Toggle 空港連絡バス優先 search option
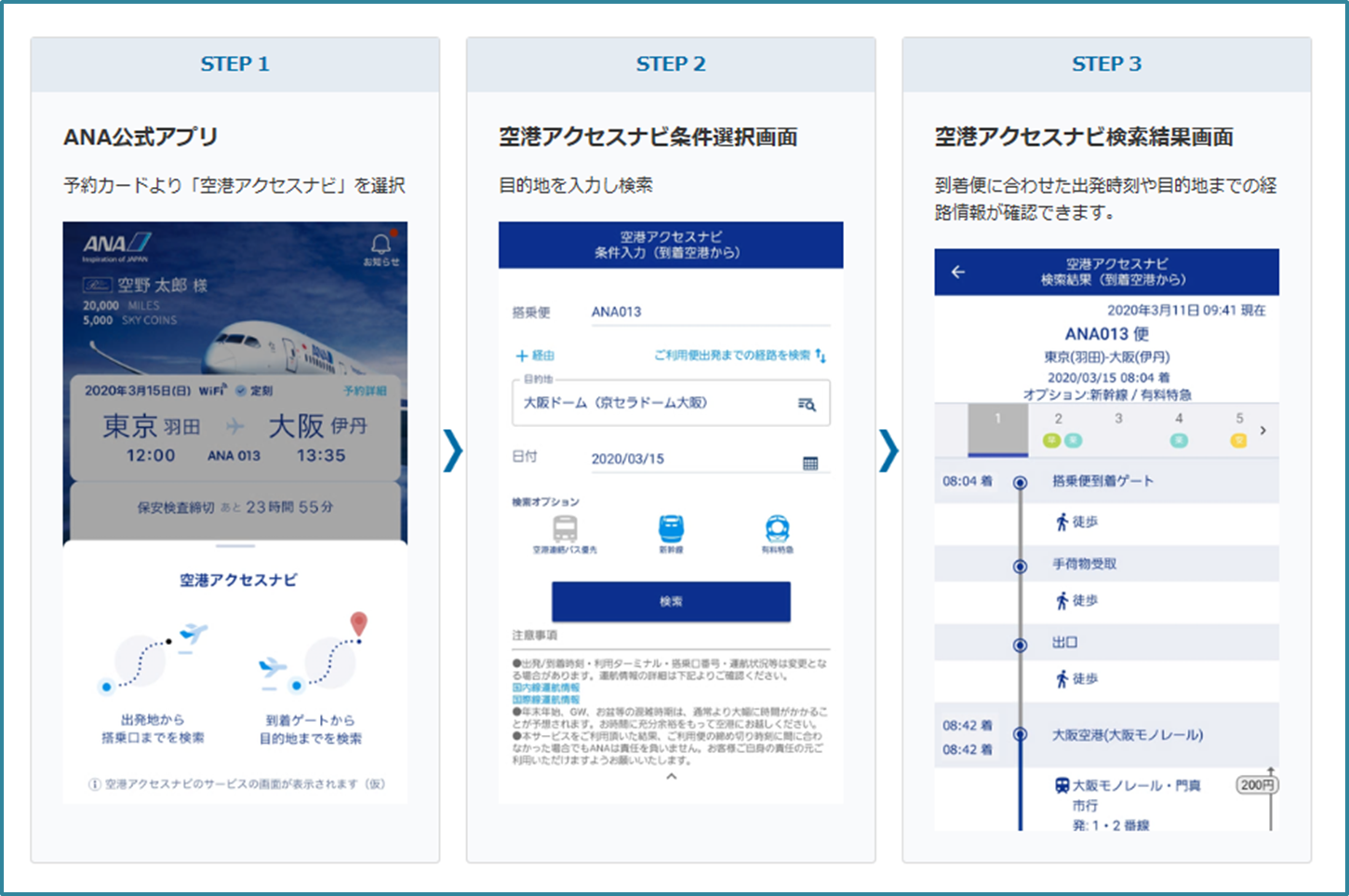Image resolution: width=1349 pixels, height=896 pixels. pos(565,535)
